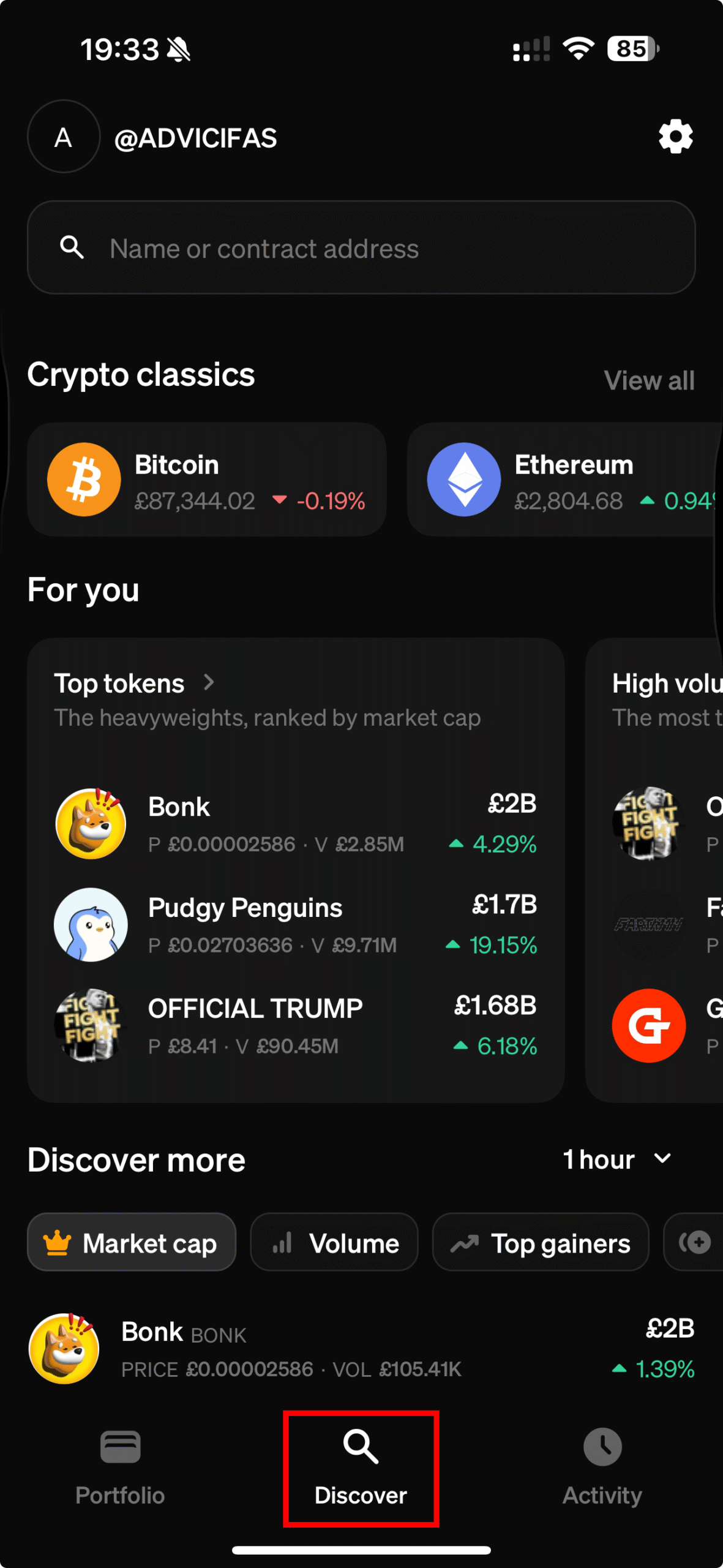Open the 1 hour timeframe dropdown
The image size is (723, 1568).
[617, 1159]
